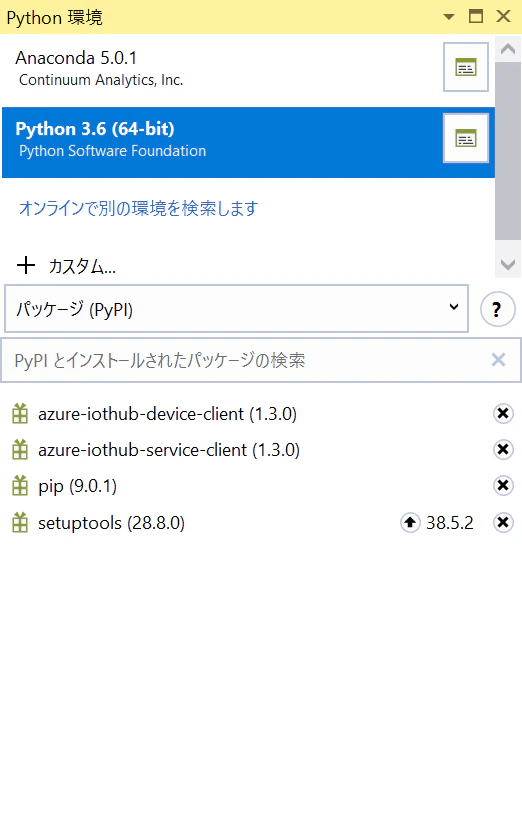Open interactive window for Anaconda 5.0.1

point(466,67)
